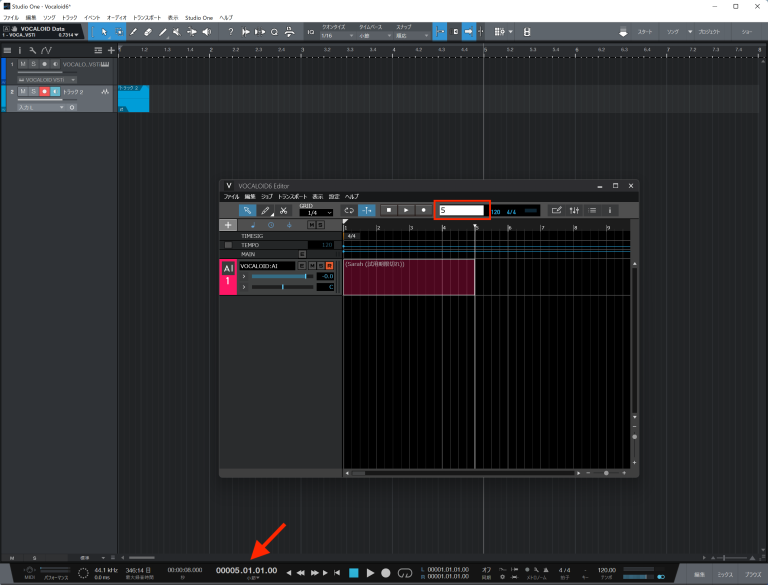768x585 pixels.
Task: Open the GRID 1/4 dropdown
Action: pyautogui.click(x=316, y=213)
